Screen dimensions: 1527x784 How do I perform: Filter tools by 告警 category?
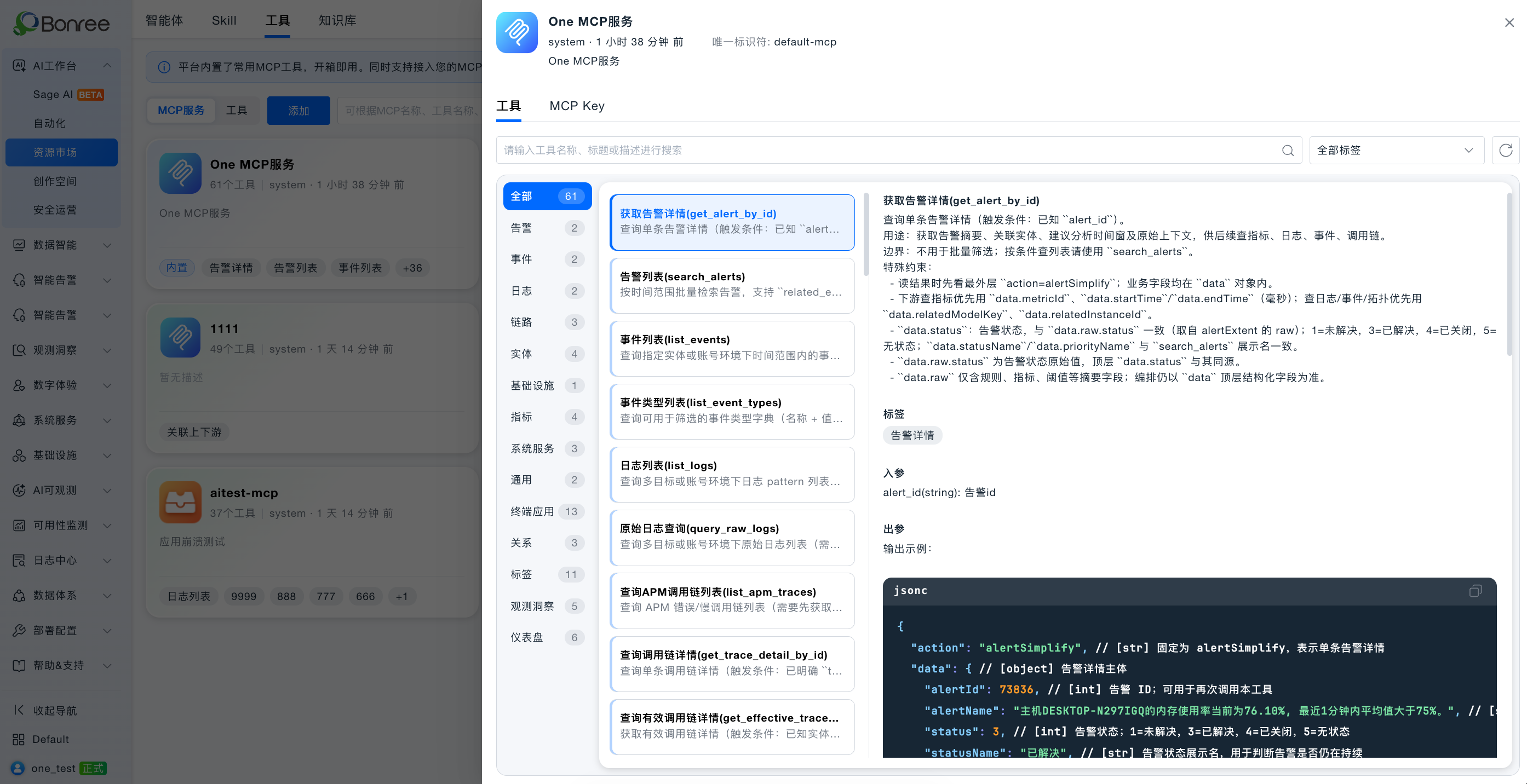pos(547,228)
